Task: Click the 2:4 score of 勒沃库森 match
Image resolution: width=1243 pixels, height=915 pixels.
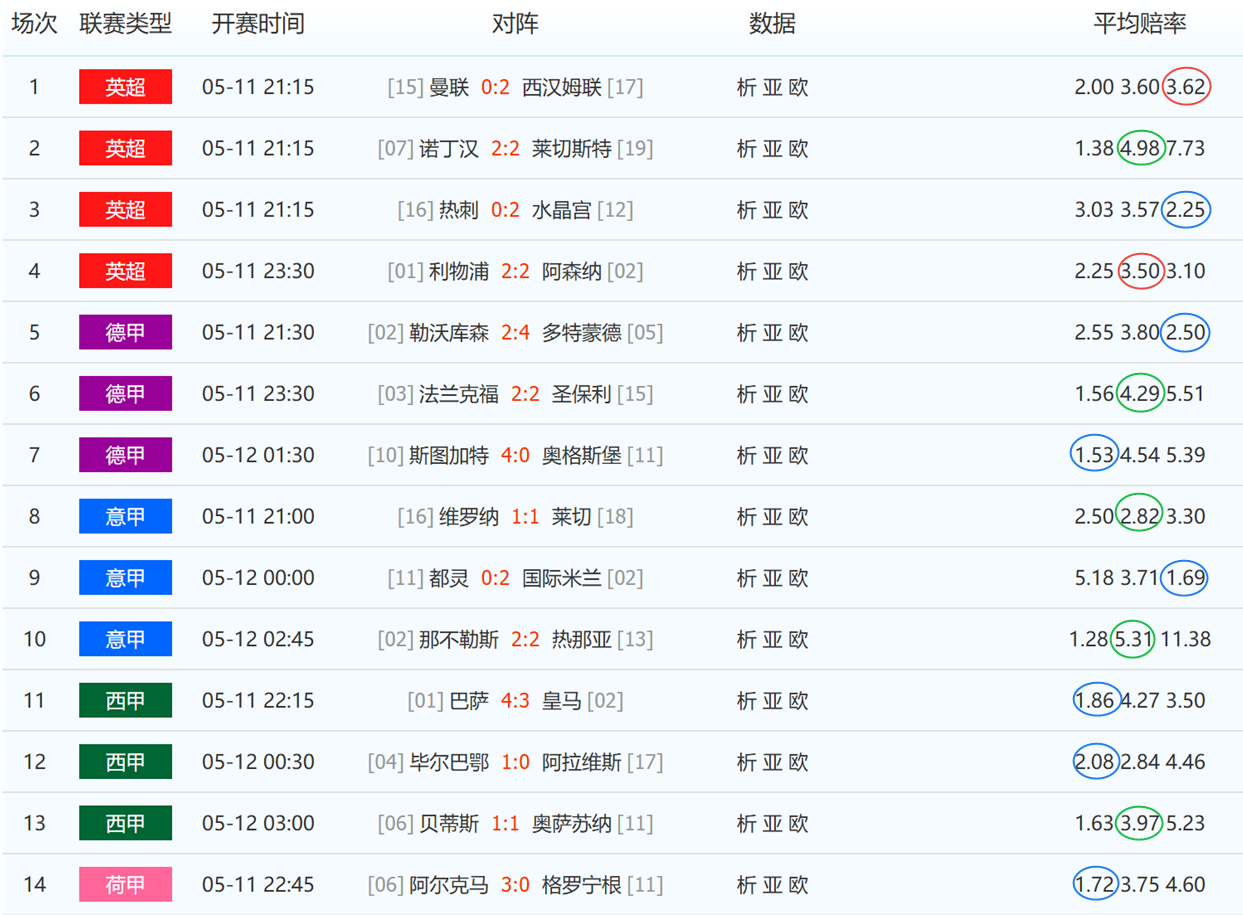Action: point(515,333)
